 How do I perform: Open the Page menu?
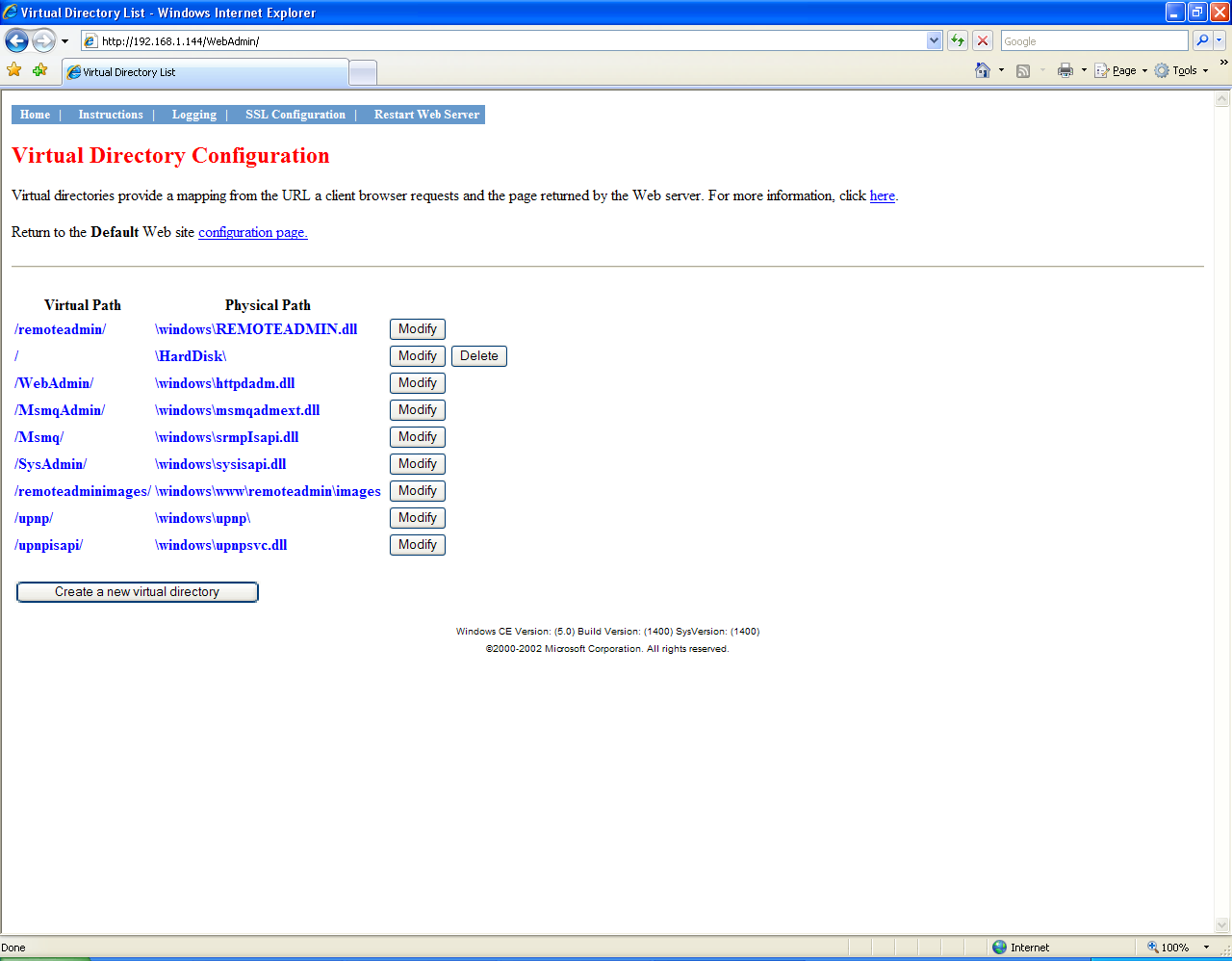1120,70
